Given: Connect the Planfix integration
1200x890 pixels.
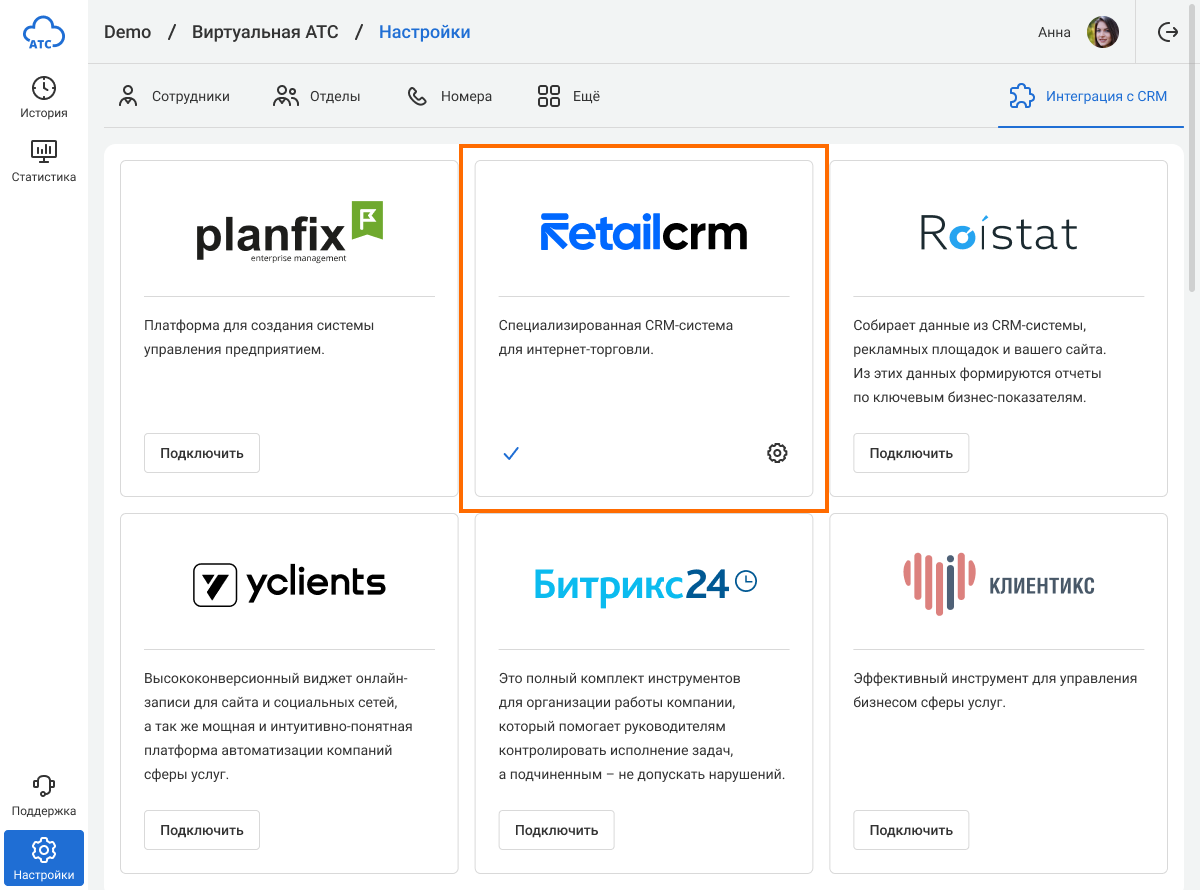Looking at the screenshot, I should click(x=202, y=453).
